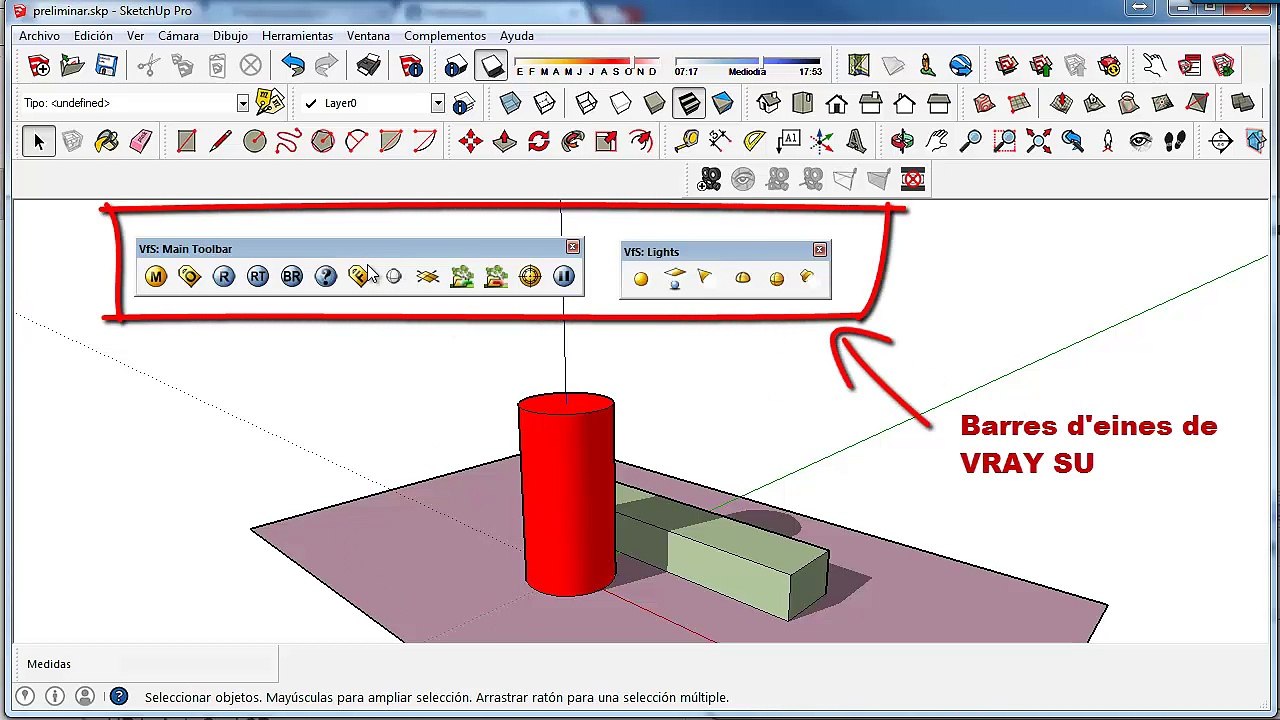
Task: Start V-Ray RT render button
Action: click(x=258, y=277)
